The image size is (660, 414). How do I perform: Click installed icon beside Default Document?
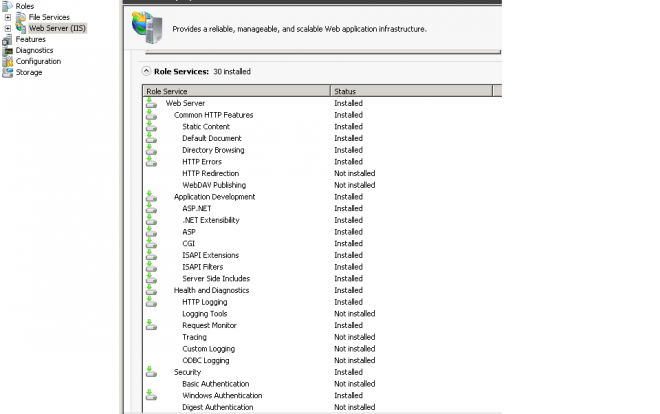(151, 138)
